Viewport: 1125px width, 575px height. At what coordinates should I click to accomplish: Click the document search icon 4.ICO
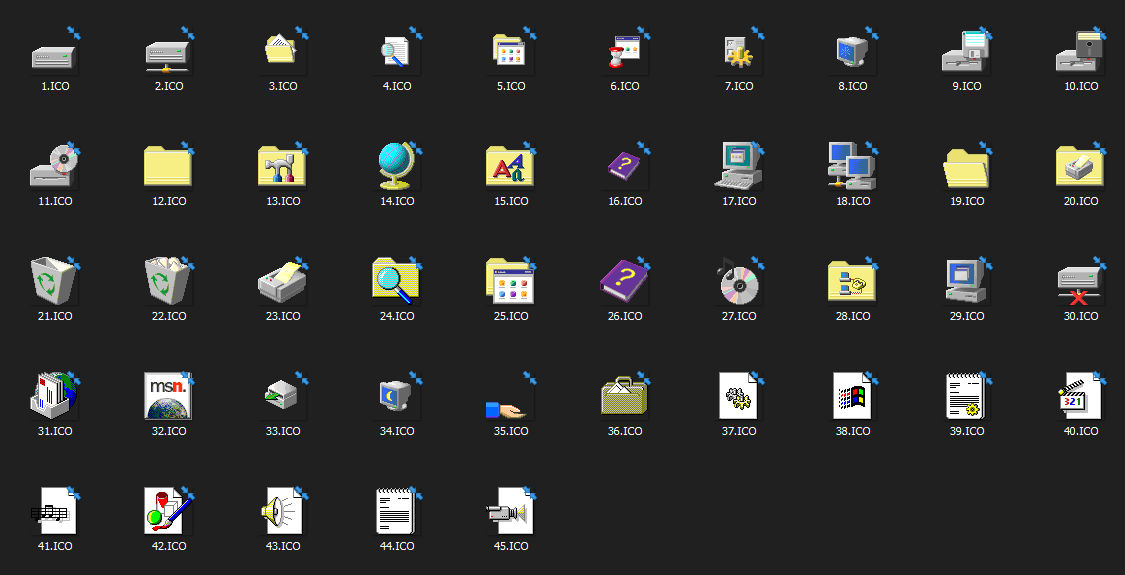pyautogui.click(x=395, y=52)
